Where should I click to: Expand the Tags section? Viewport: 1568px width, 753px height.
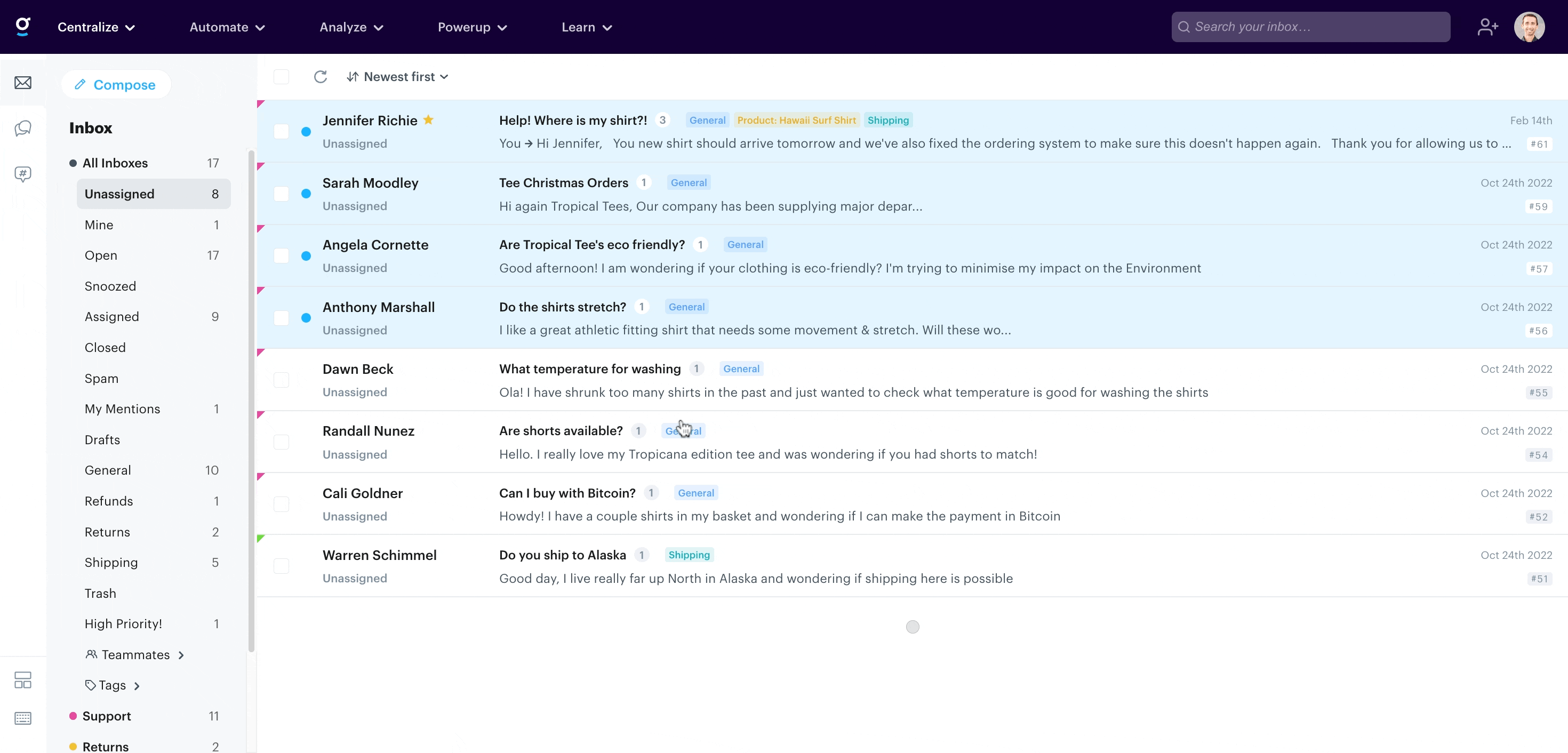tap(113, 685)
